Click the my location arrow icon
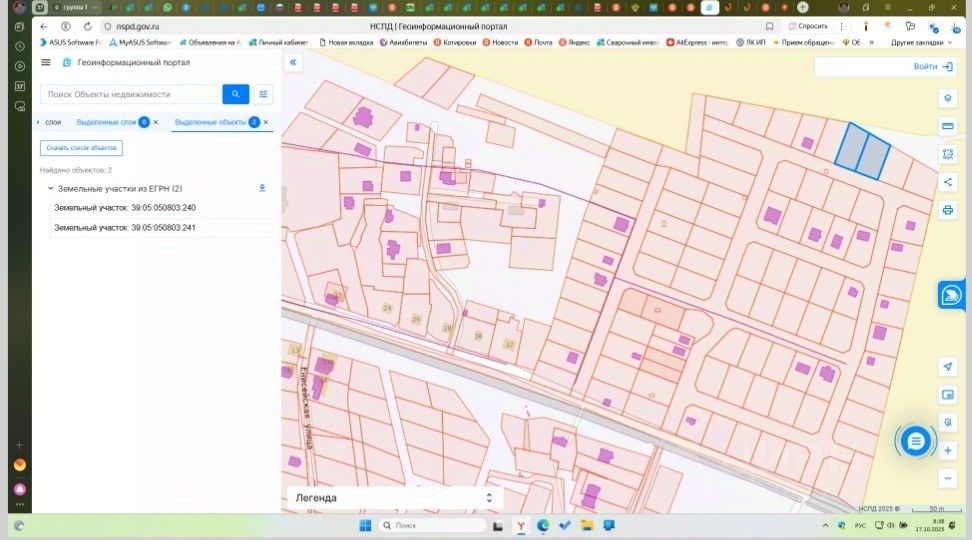The image size is (972, 540). (947, 367)
